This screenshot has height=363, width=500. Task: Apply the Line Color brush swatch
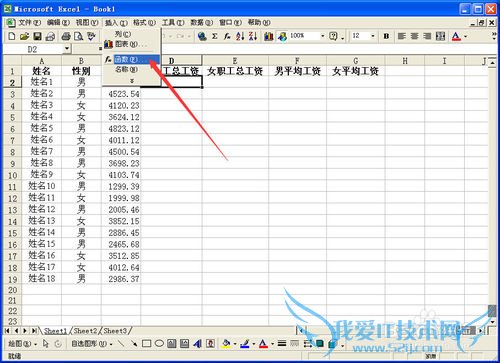[245, 343]
